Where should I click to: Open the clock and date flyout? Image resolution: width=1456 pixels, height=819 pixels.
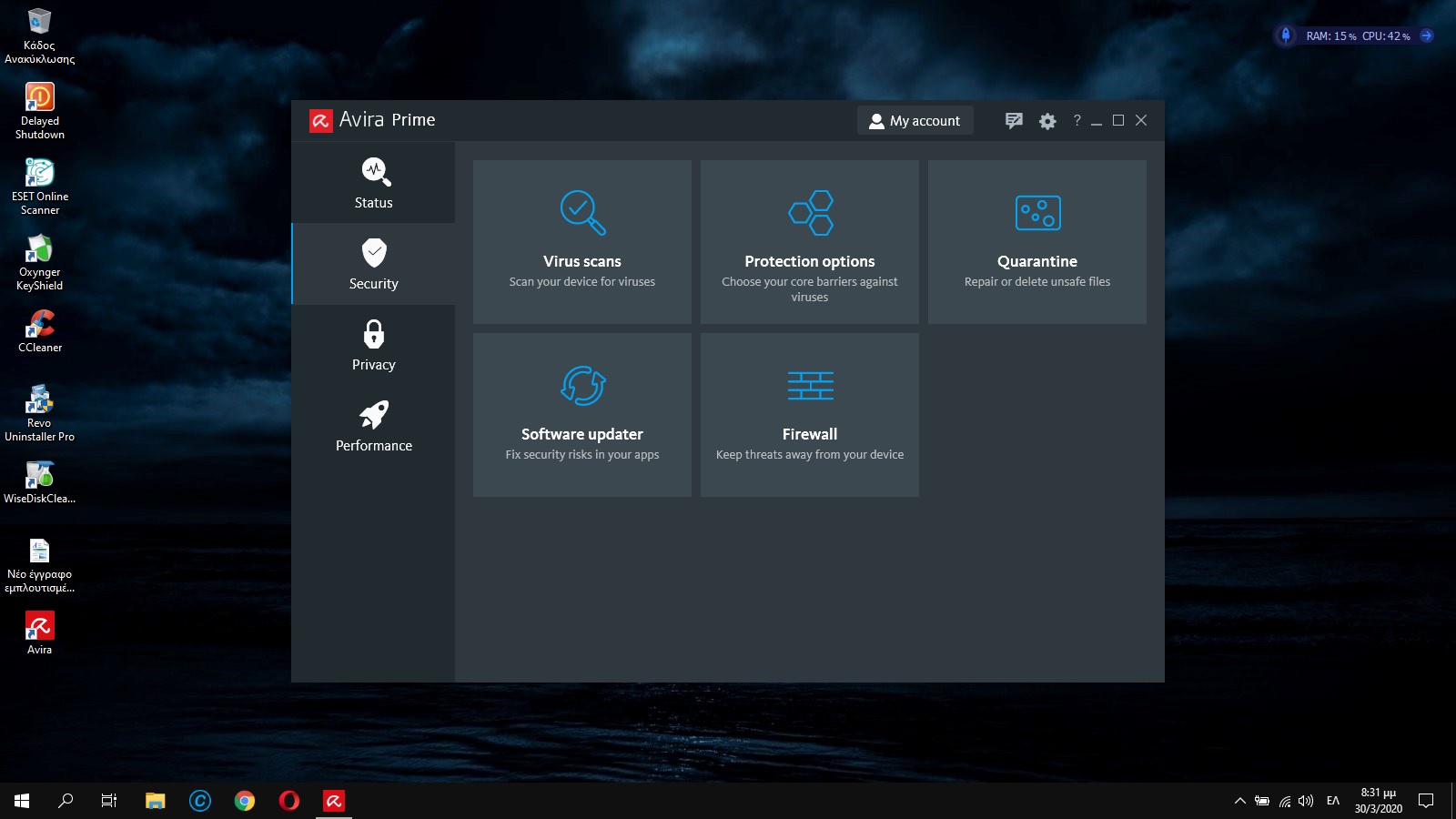(1378, 801)
